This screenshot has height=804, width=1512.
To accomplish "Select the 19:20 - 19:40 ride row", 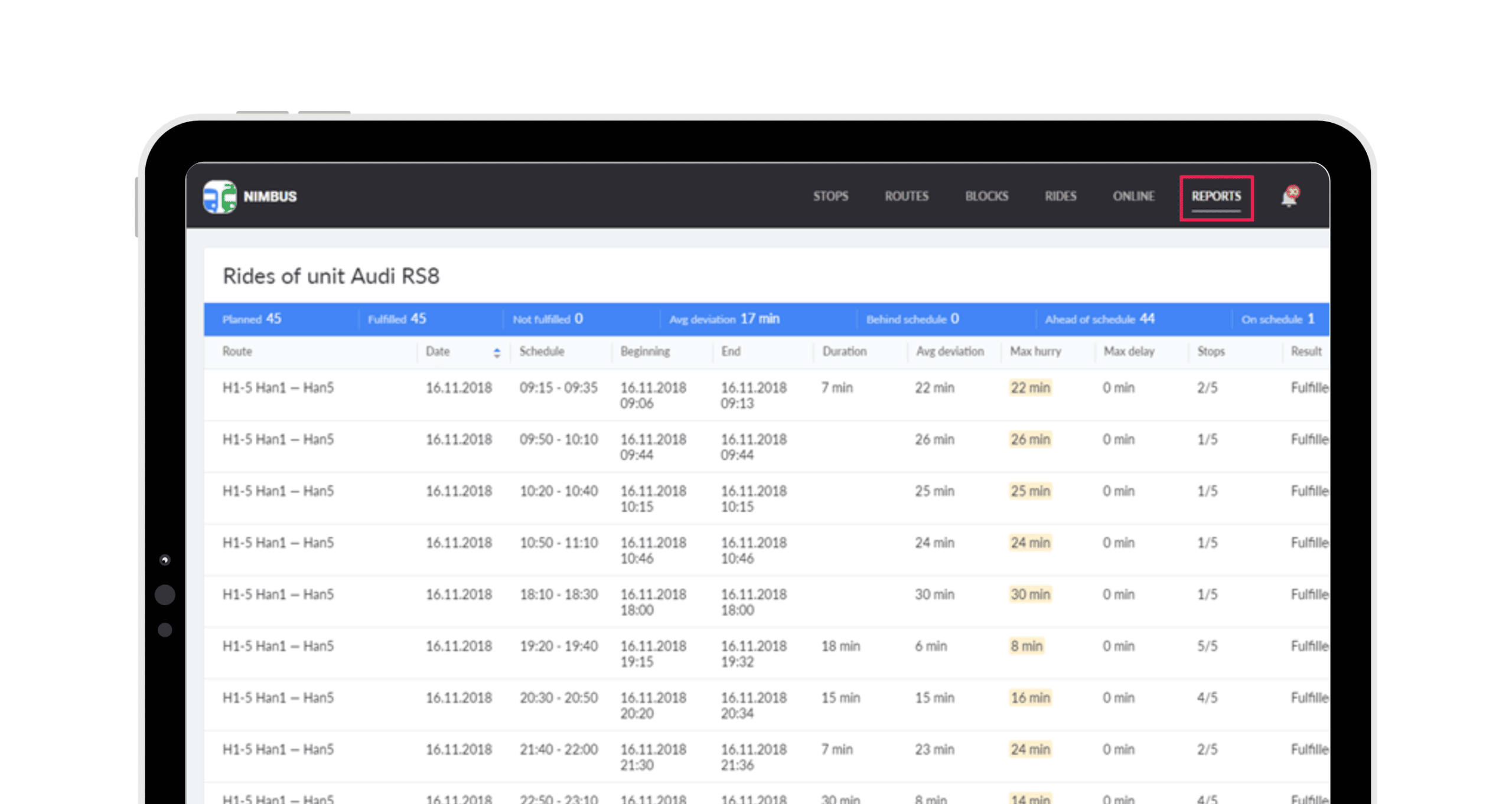I will pyautogui.click(x=558, y=646).
